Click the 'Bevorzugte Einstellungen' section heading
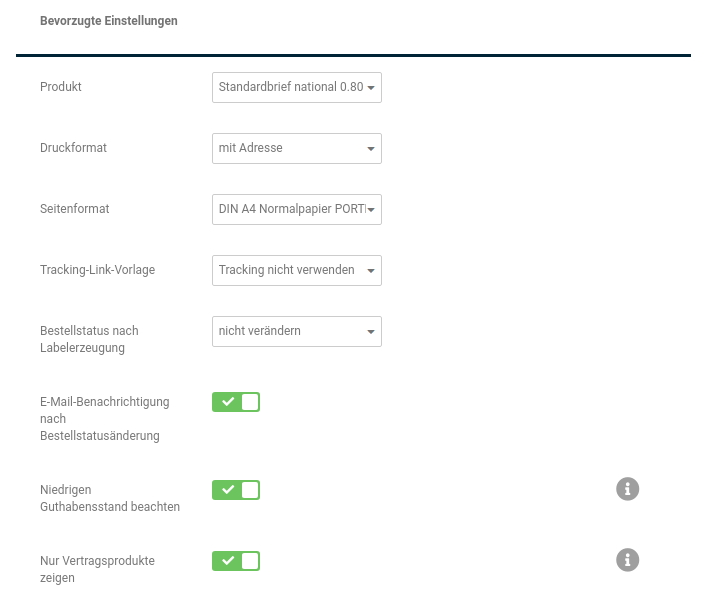The image size is (715, 604). (109, 21)
